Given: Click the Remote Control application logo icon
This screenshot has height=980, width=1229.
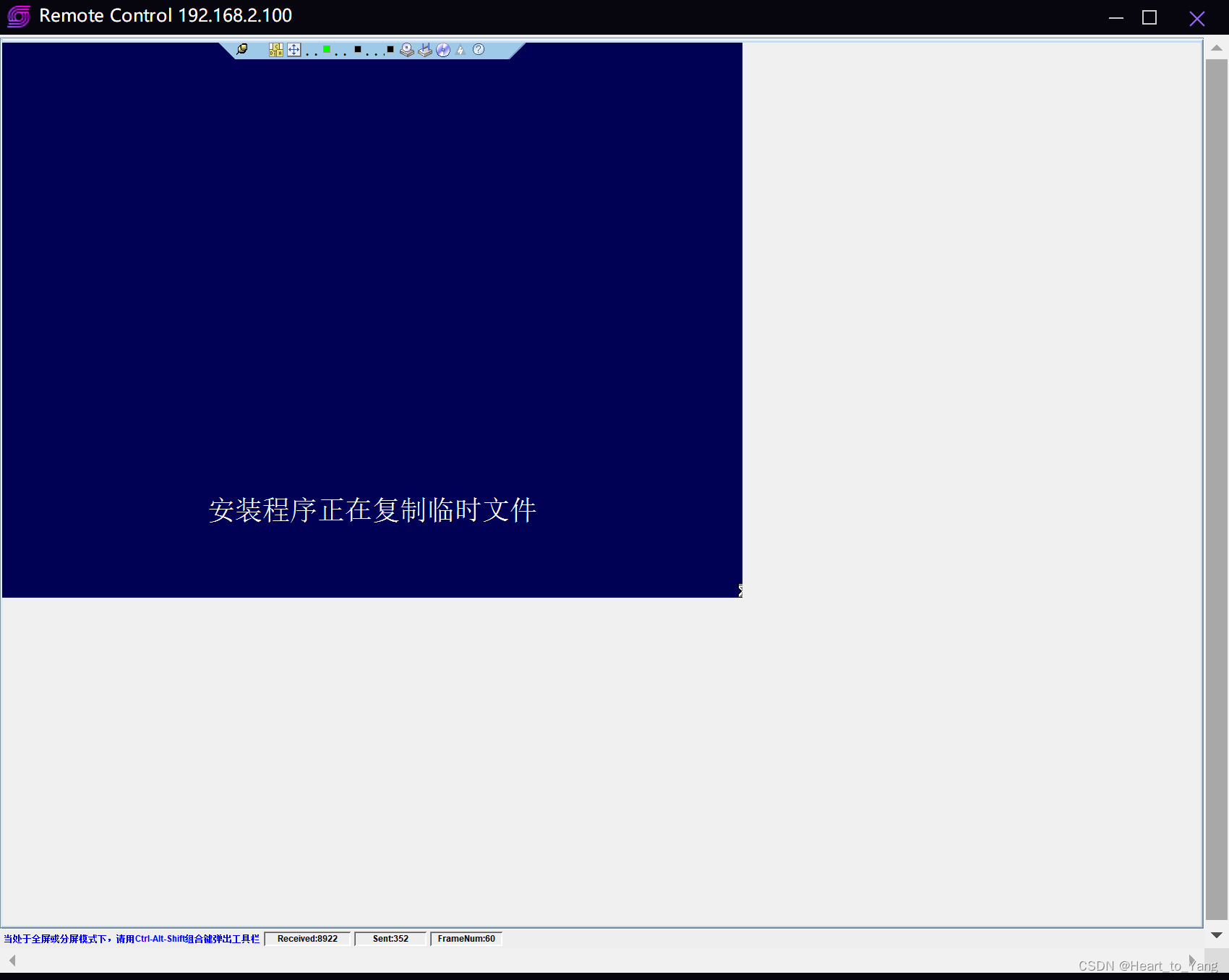Looking at the screenshot, I should pyautogui.click(x=18, y=15).
